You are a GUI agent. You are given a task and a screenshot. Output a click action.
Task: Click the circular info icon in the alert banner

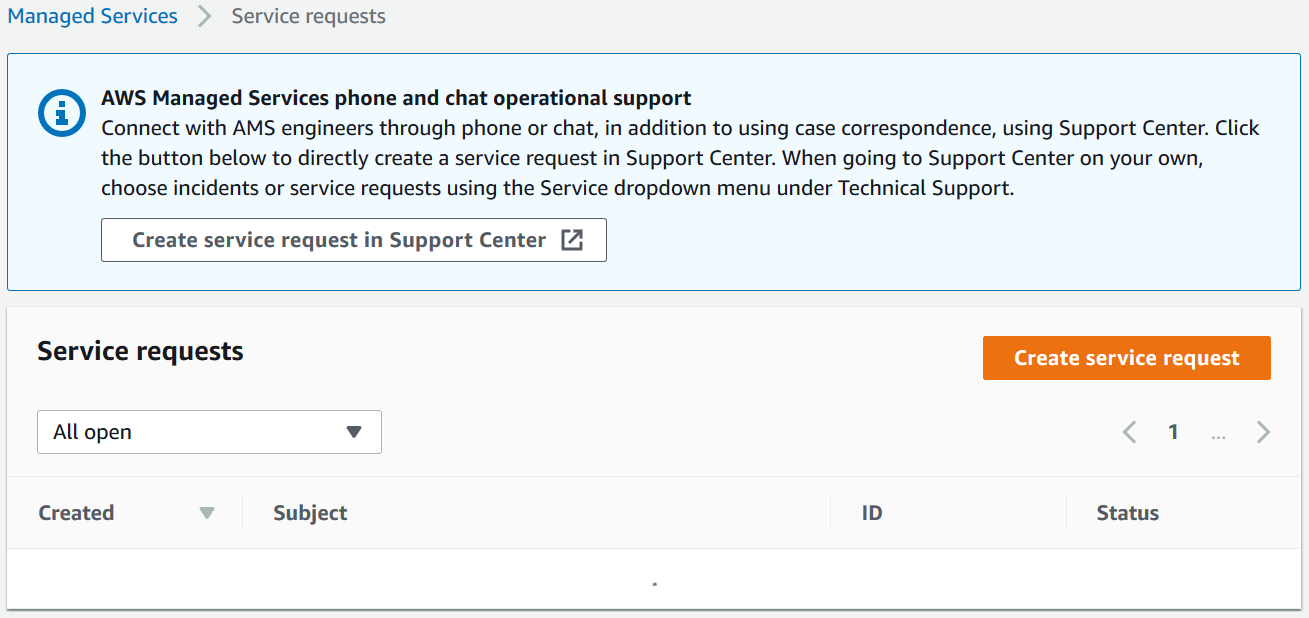pyautogui.click(x=61, y=113)
